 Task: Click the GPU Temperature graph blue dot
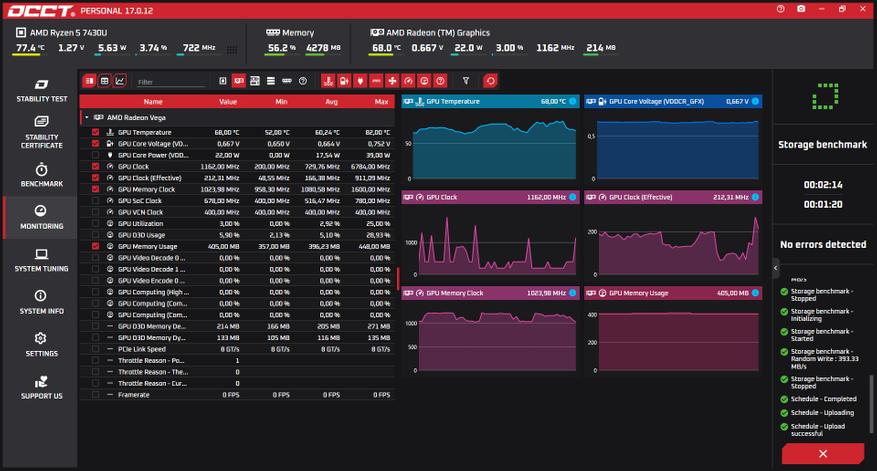coord(573,101)
